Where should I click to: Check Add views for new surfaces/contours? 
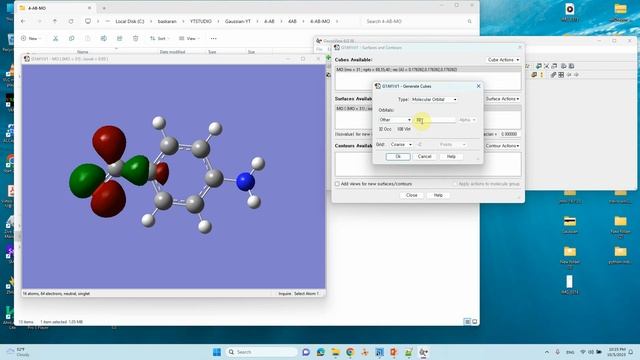337,184
